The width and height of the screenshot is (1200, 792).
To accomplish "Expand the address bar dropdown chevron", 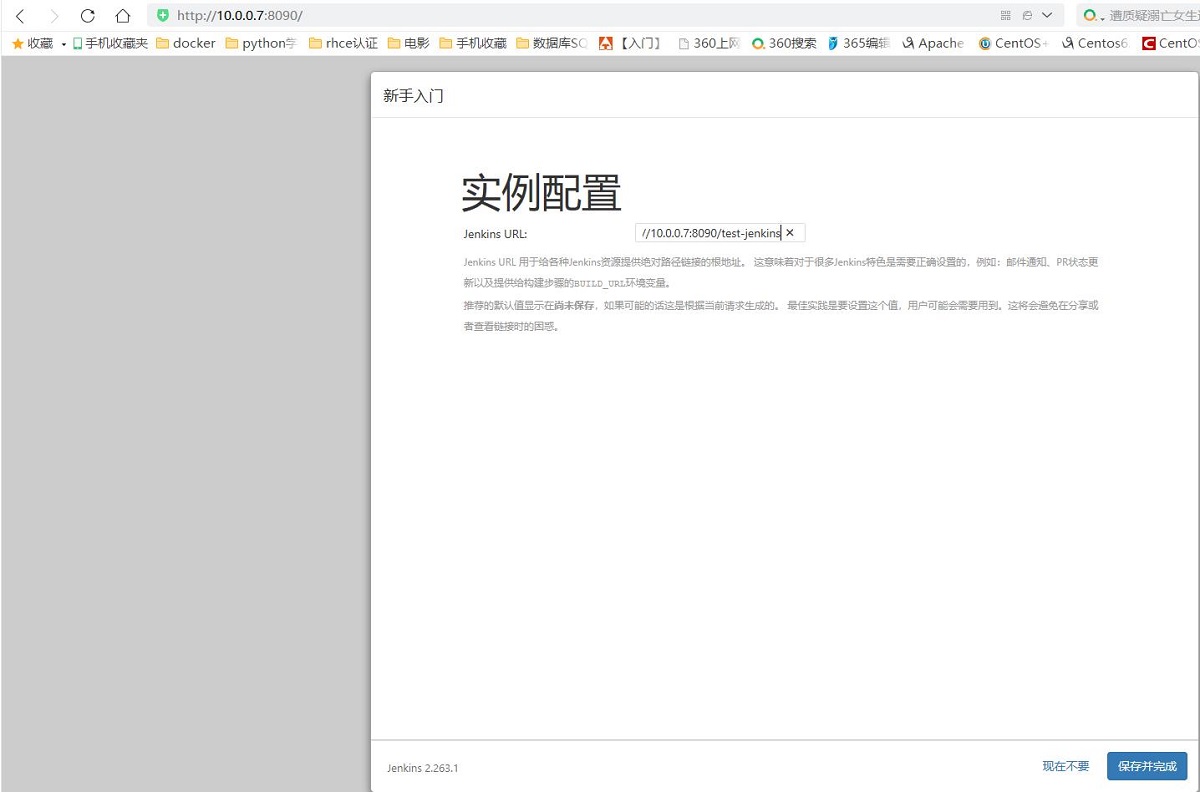I will tap(1047, 16).
